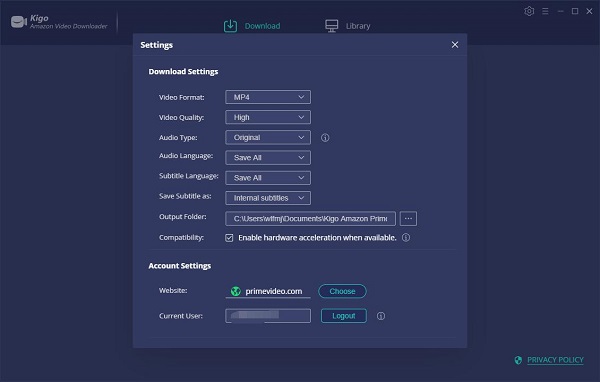Screen dimensions: 600x382
Task: Click the Download tab arrow icon
Action: click(230, 26)
